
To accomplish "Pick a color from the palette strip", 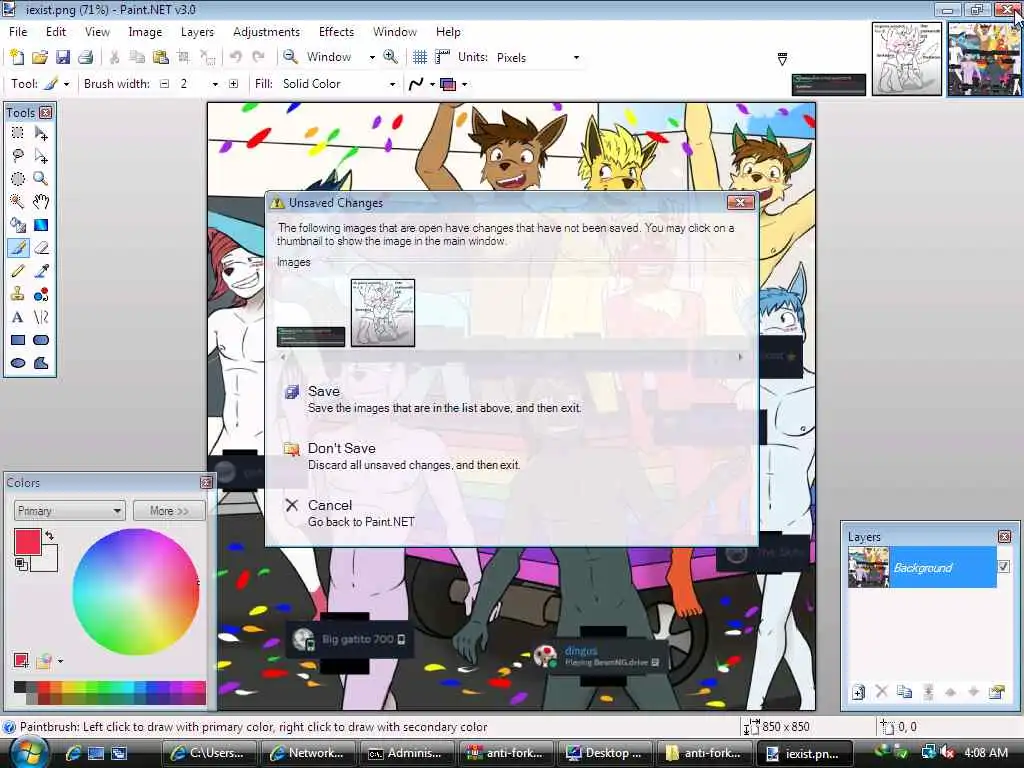I will [110, 692].
